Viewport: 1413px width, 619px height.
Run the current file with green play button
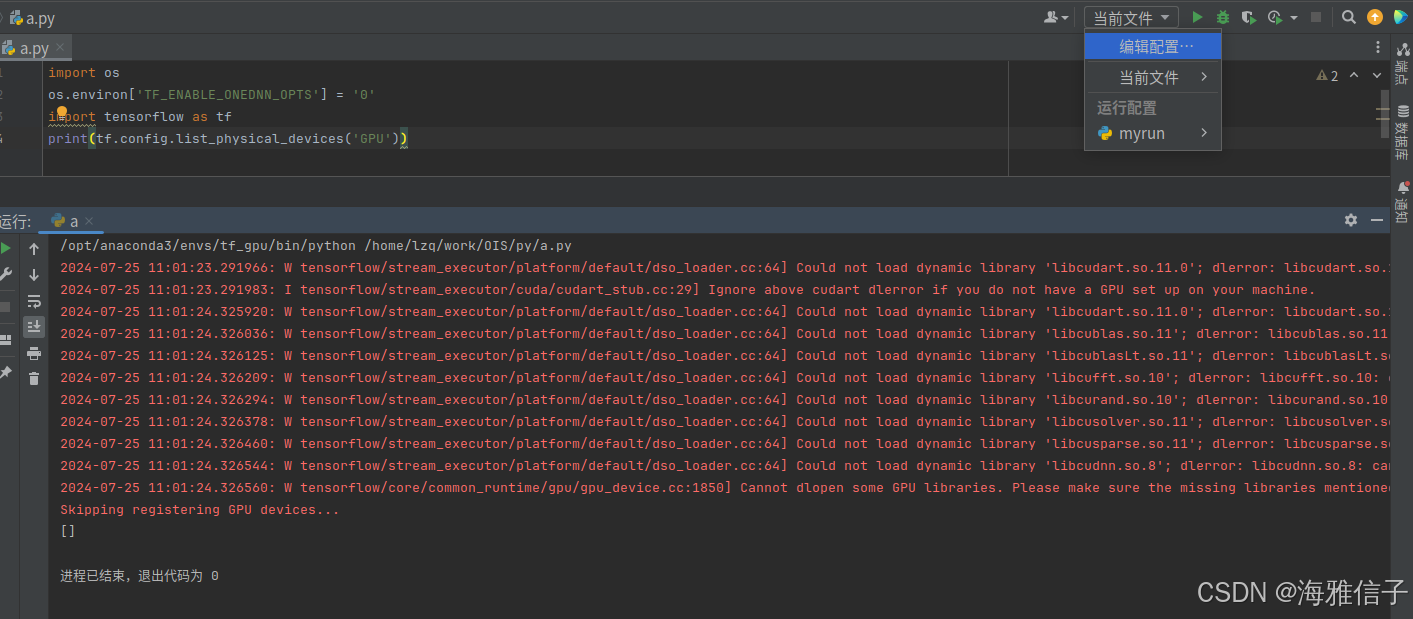[x=1197, y=17]
